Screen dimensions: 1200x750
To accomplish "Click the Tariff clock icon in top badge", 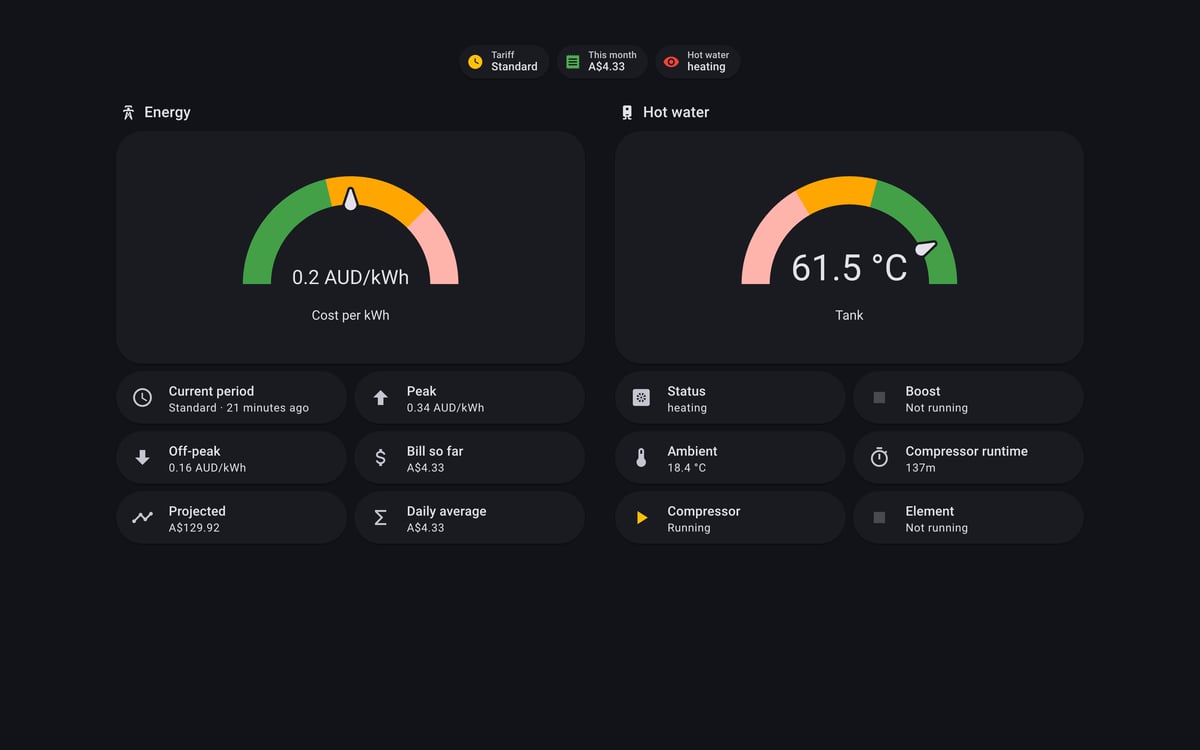I will (475, 62).
